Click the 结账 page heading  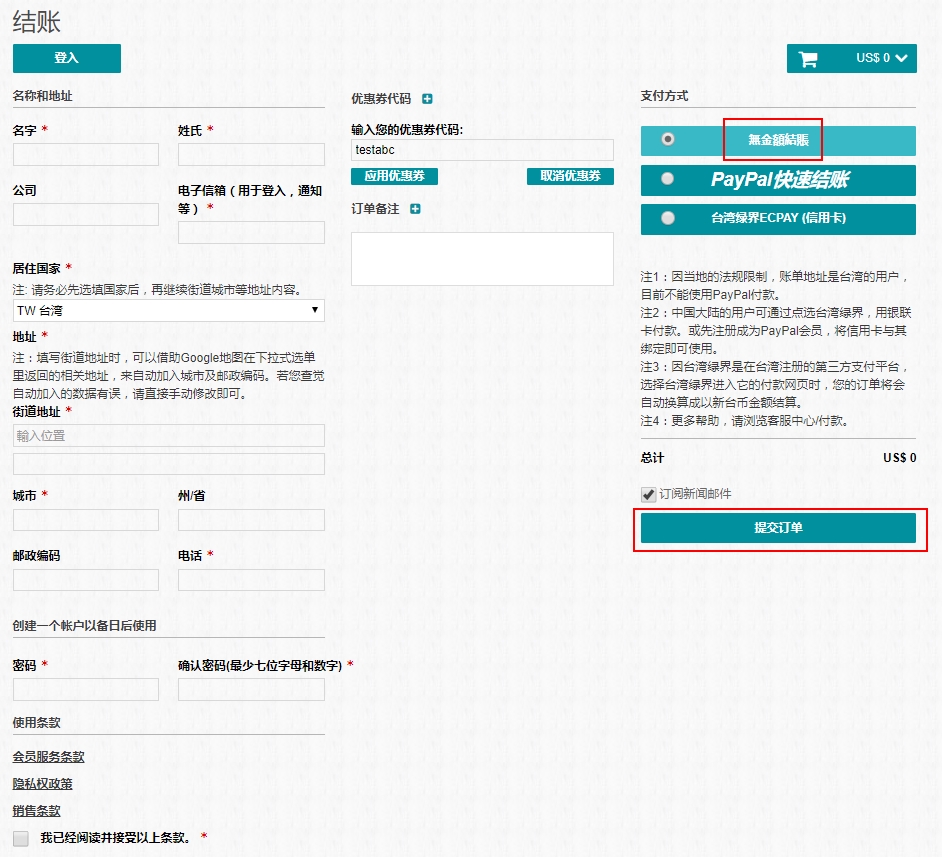click(37, 22)
